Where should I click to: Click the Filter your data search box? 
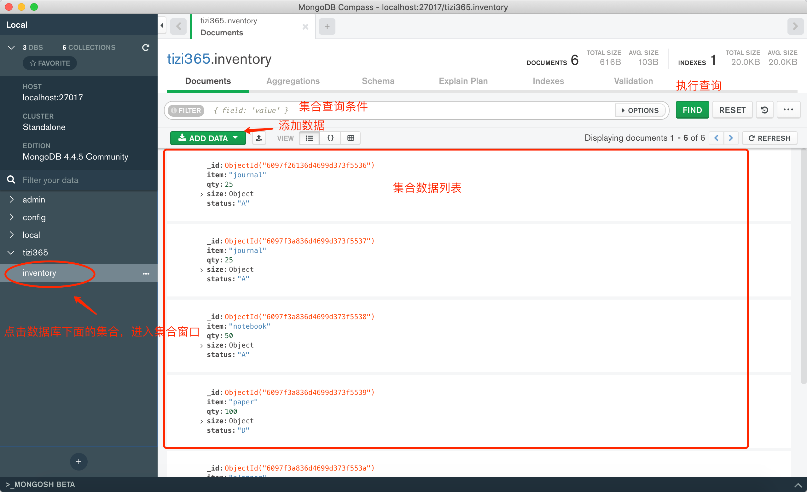[79, 180]
